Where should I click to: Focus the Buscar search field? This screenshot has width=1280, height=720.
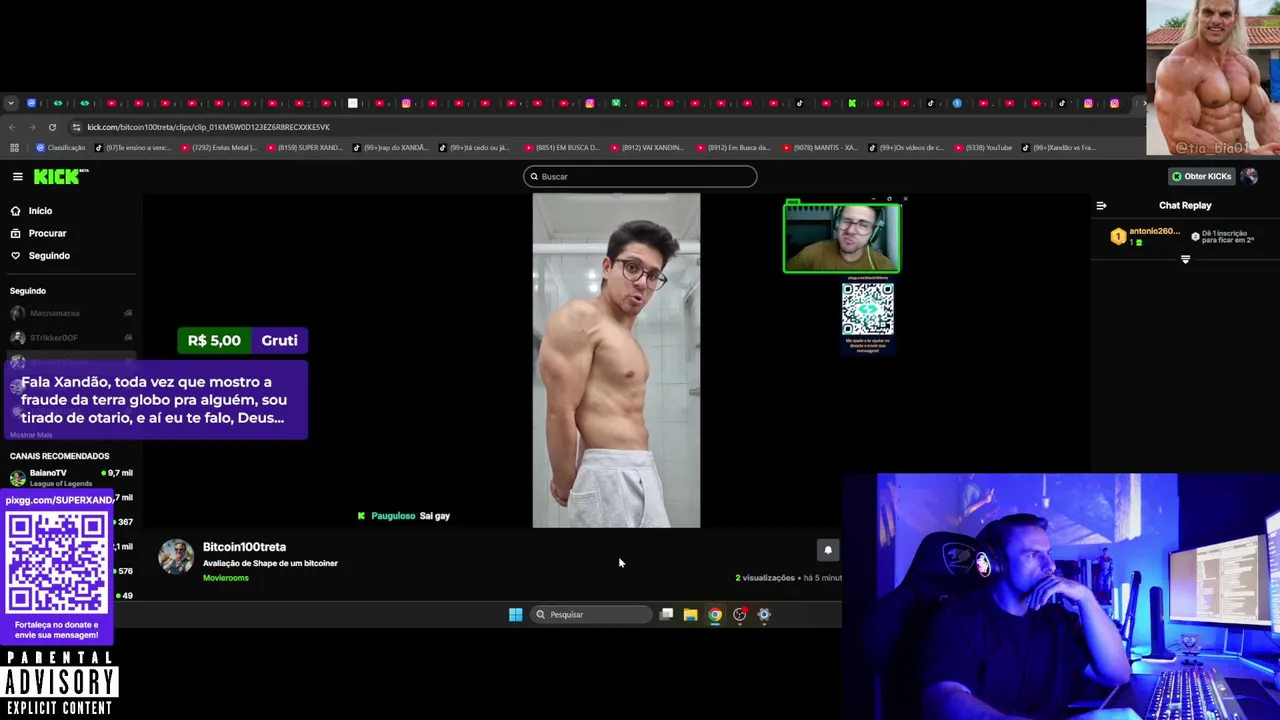click(x=640, y=176)
